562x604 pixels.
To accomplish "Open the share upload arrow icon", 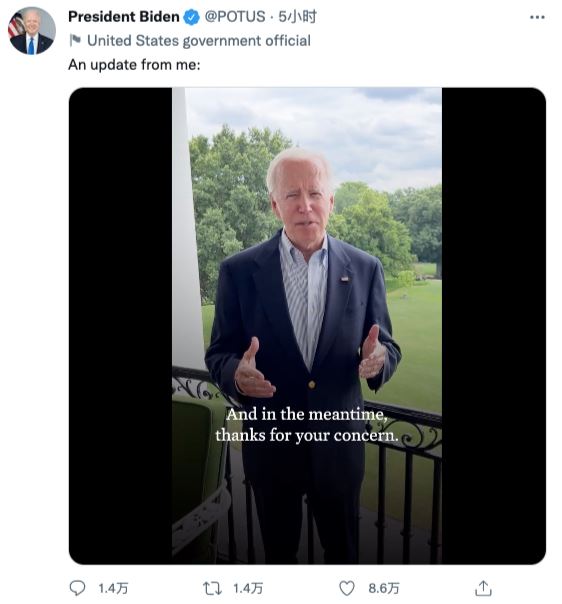I will [483, 588].
